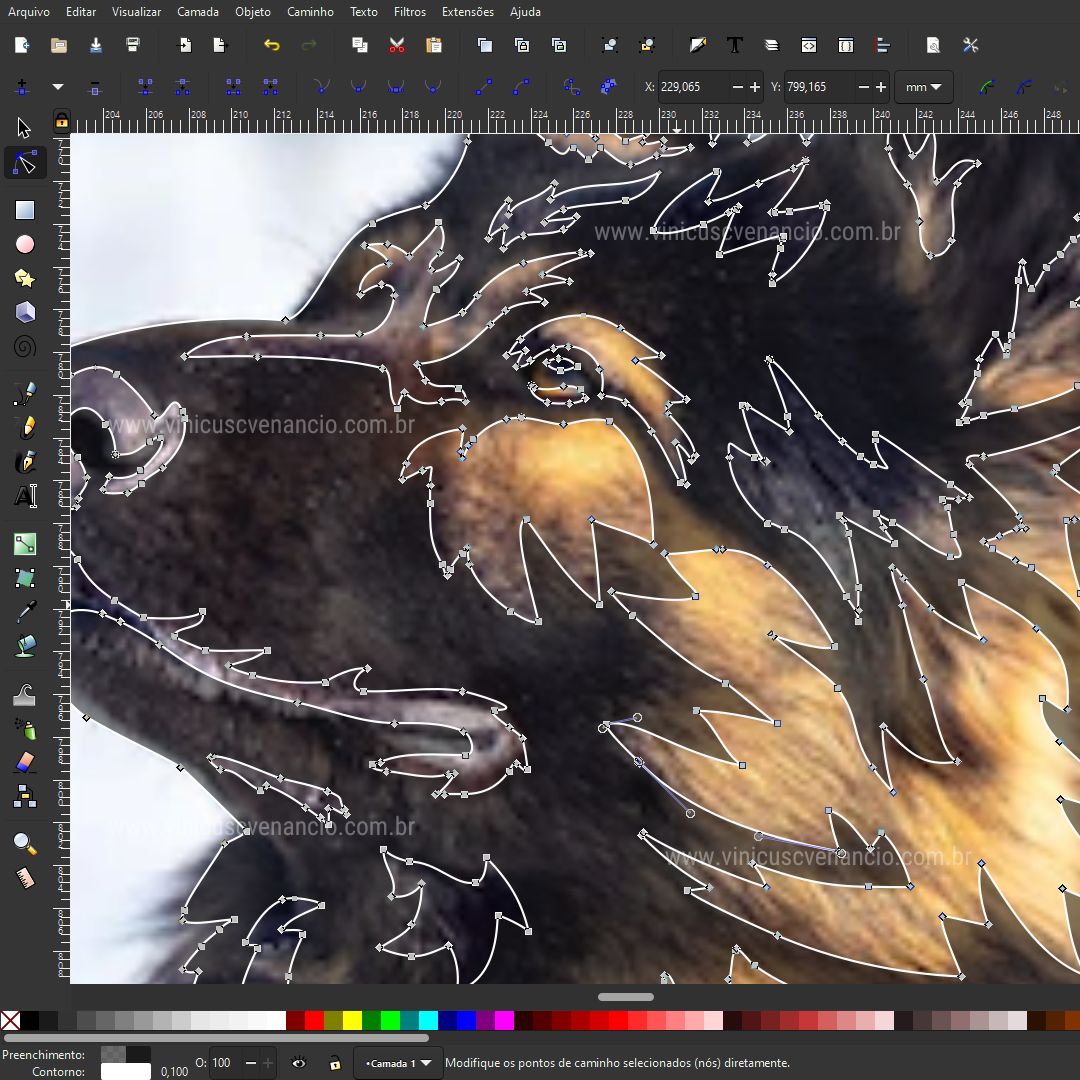The width and height of the screenshot is (1080, 1080).
Task: Select the Paint bucket tool
Action: tap(25, 646)
